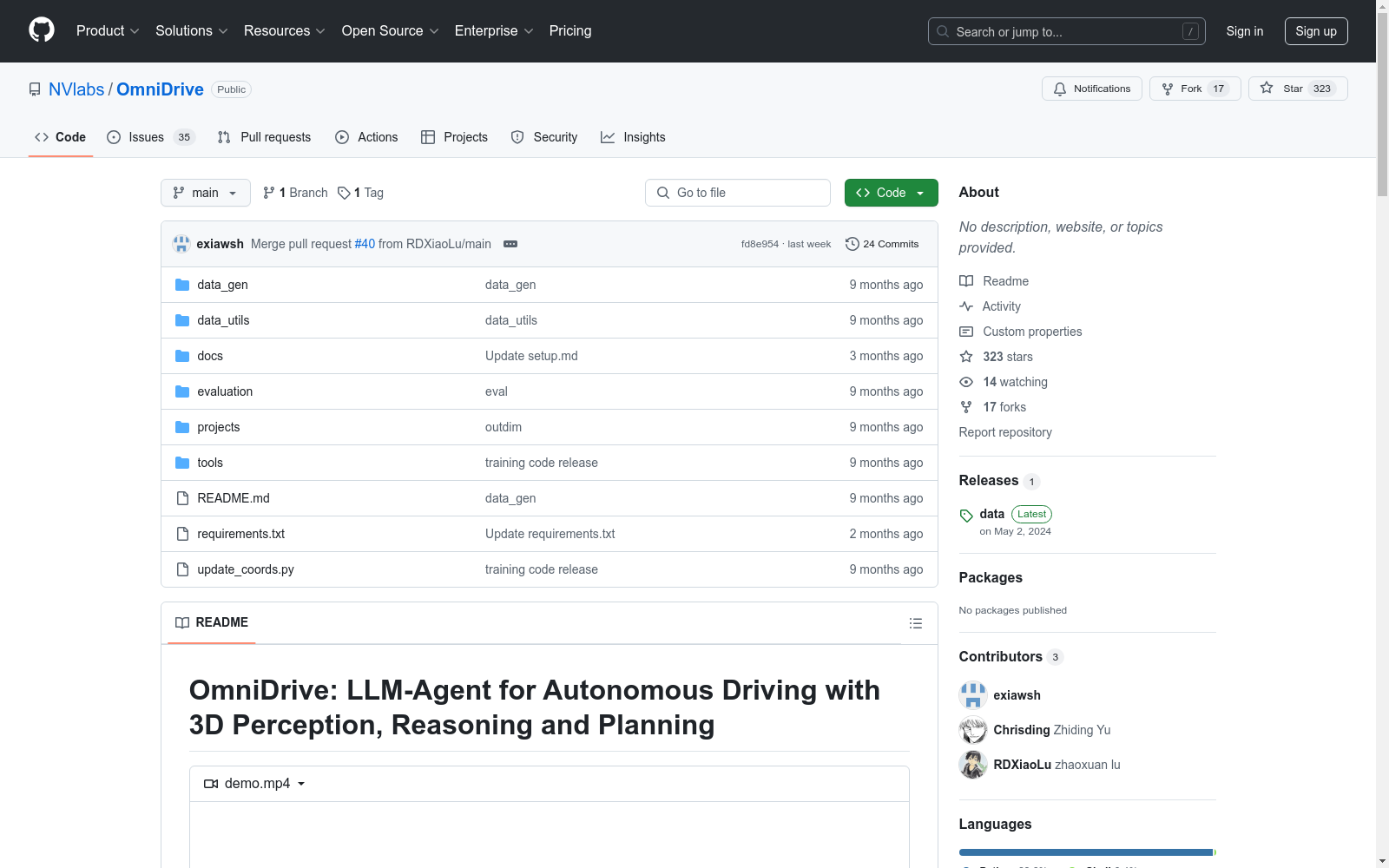View the 1 Branch link
1389x868 pixels.
point(295,193)
